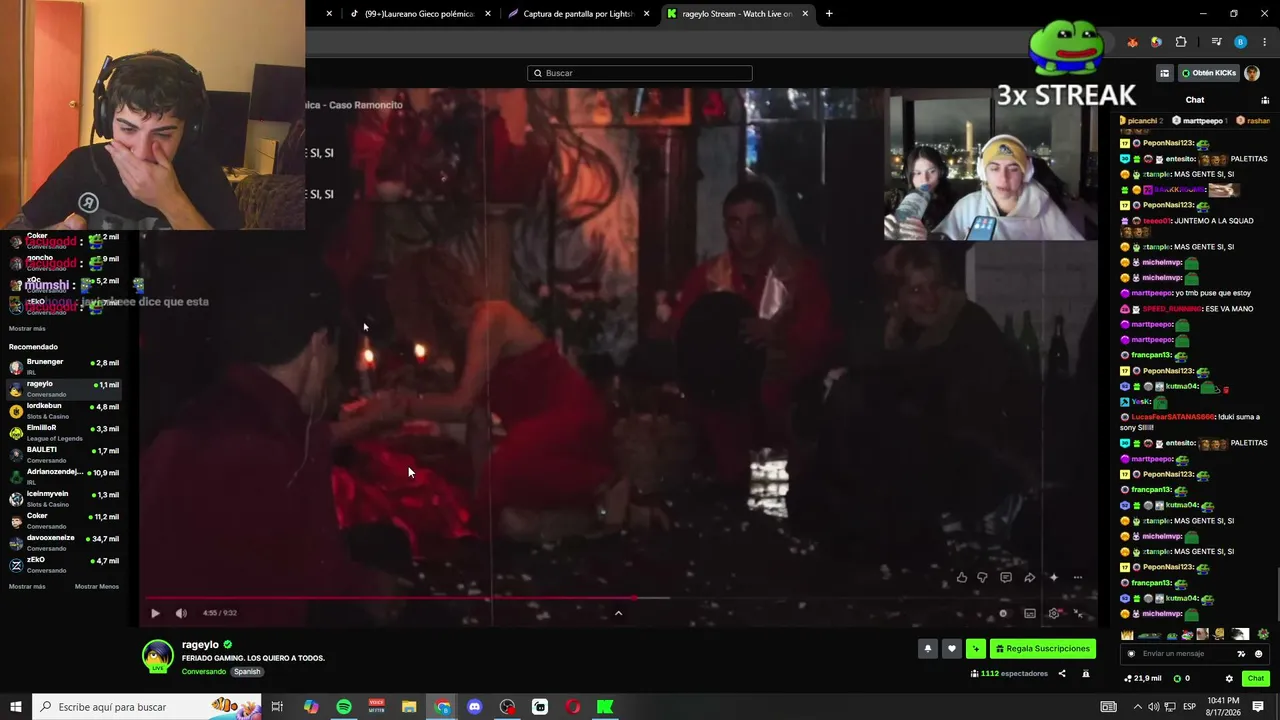
Task: Select the rageylo Stream browser tab
Action: (737, 14)
